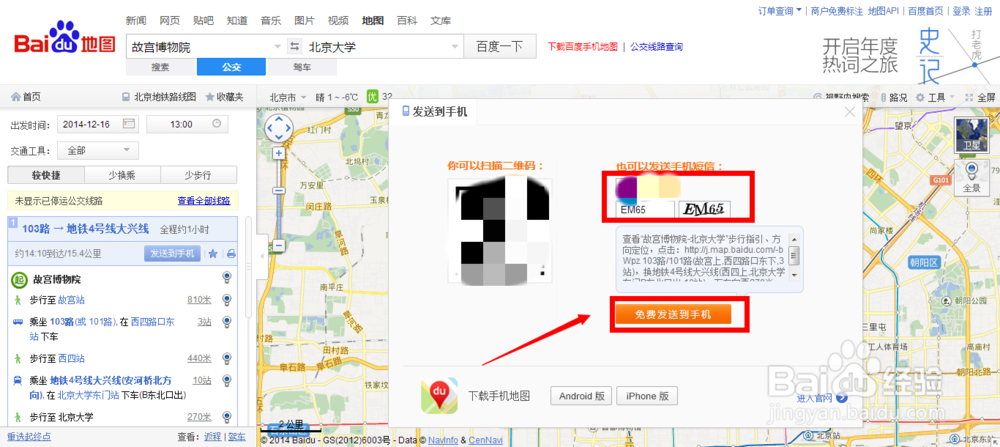1000x447 pixels.
Task: Open the calendar icon next to the departure date
Action: tap(129, 124)
